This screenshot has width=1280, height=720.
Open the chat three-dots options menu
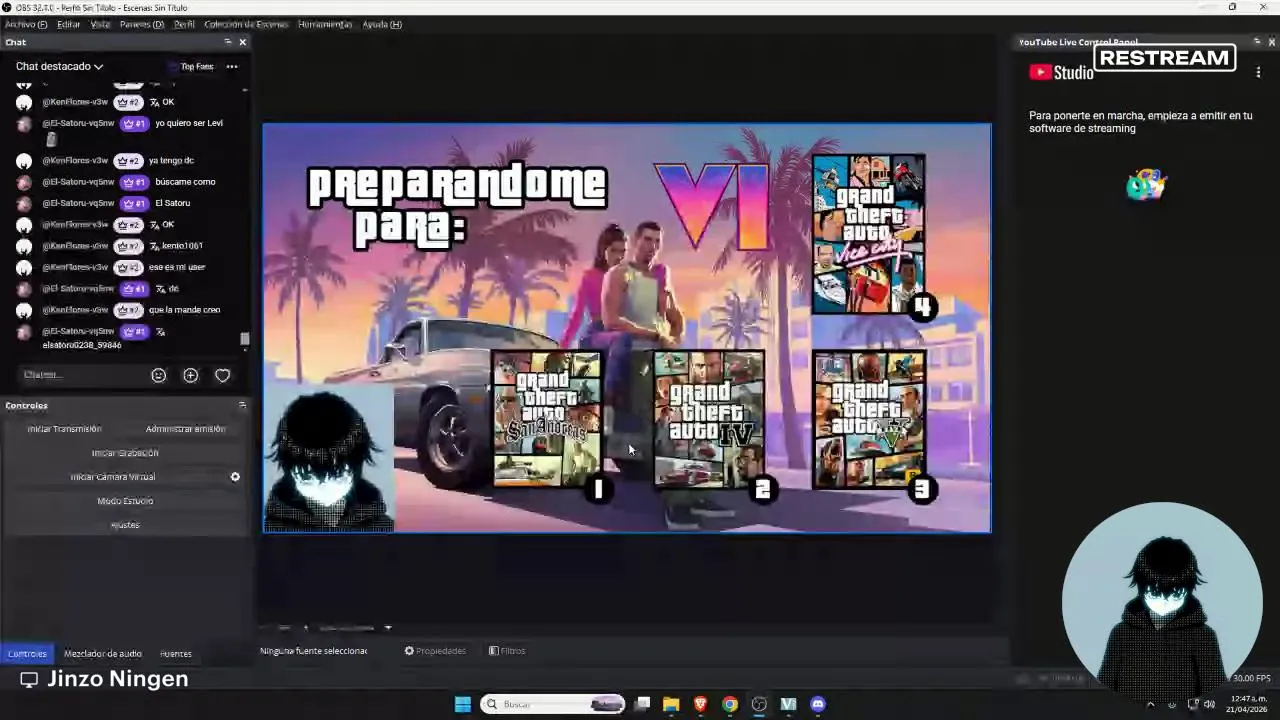click(232, 67)
